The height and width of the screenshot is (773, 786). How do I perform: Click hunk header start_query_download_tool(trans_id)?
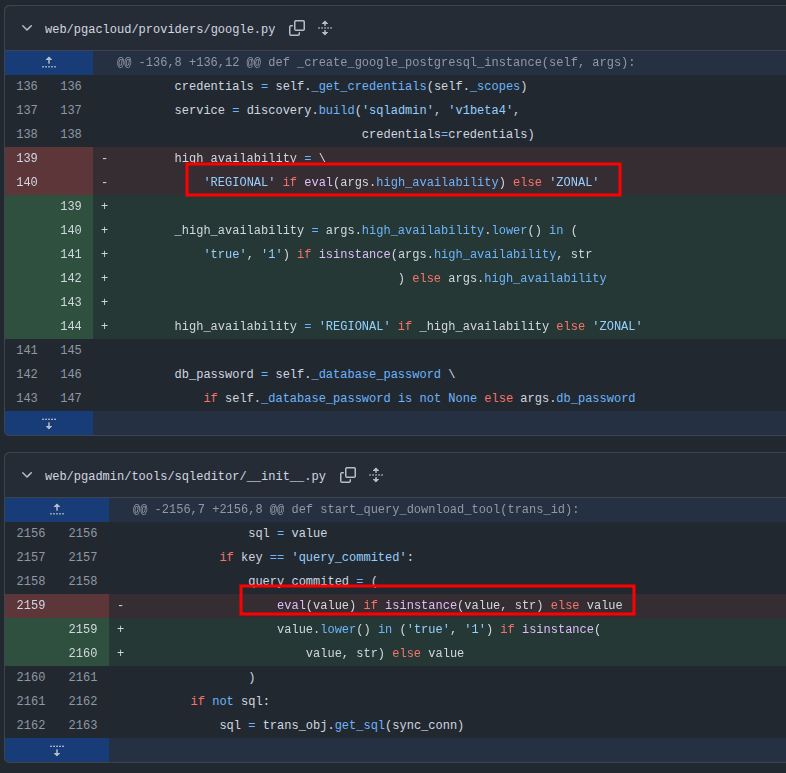[355, 509]
